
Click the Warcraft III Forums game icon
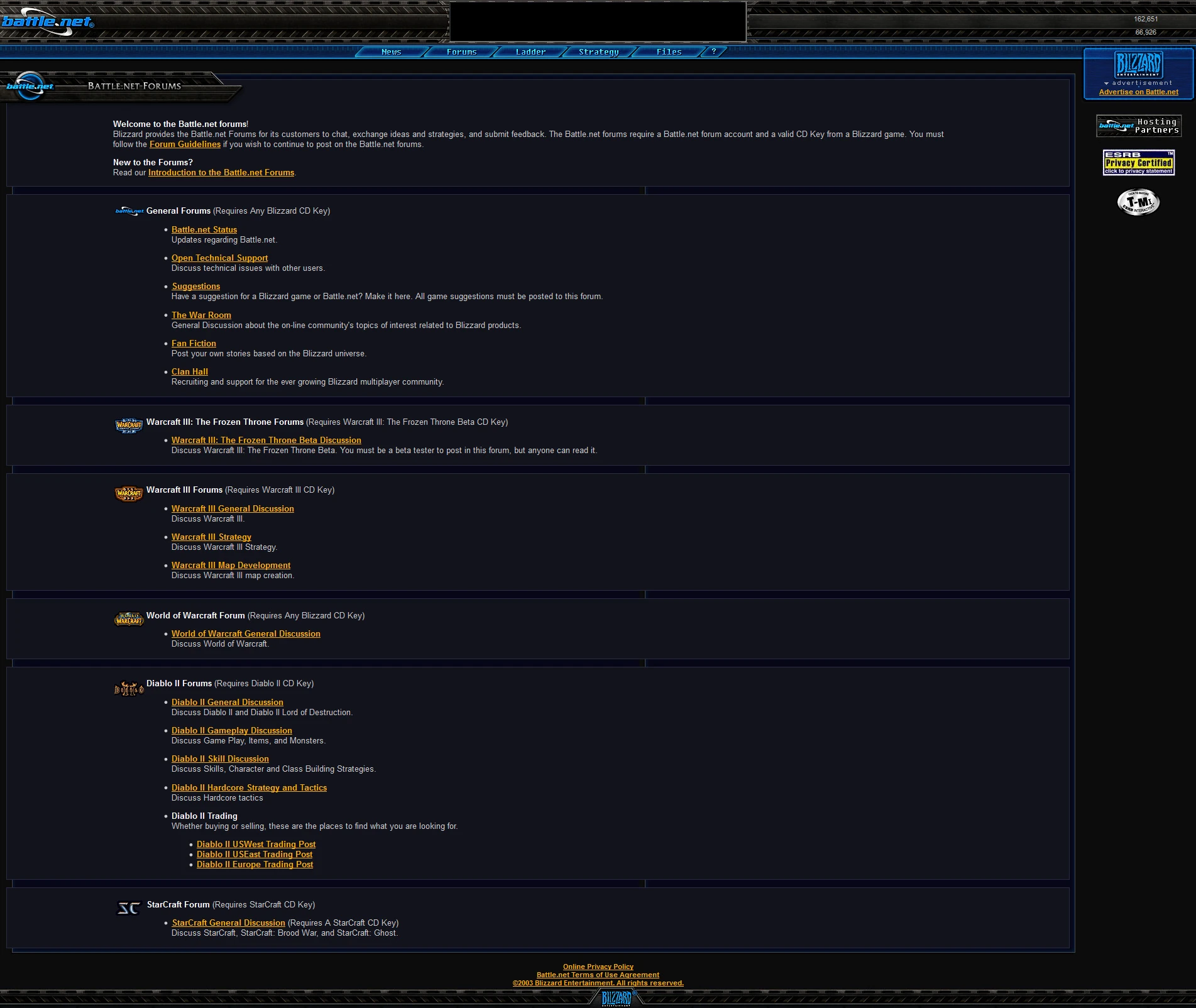coord(129,493)
